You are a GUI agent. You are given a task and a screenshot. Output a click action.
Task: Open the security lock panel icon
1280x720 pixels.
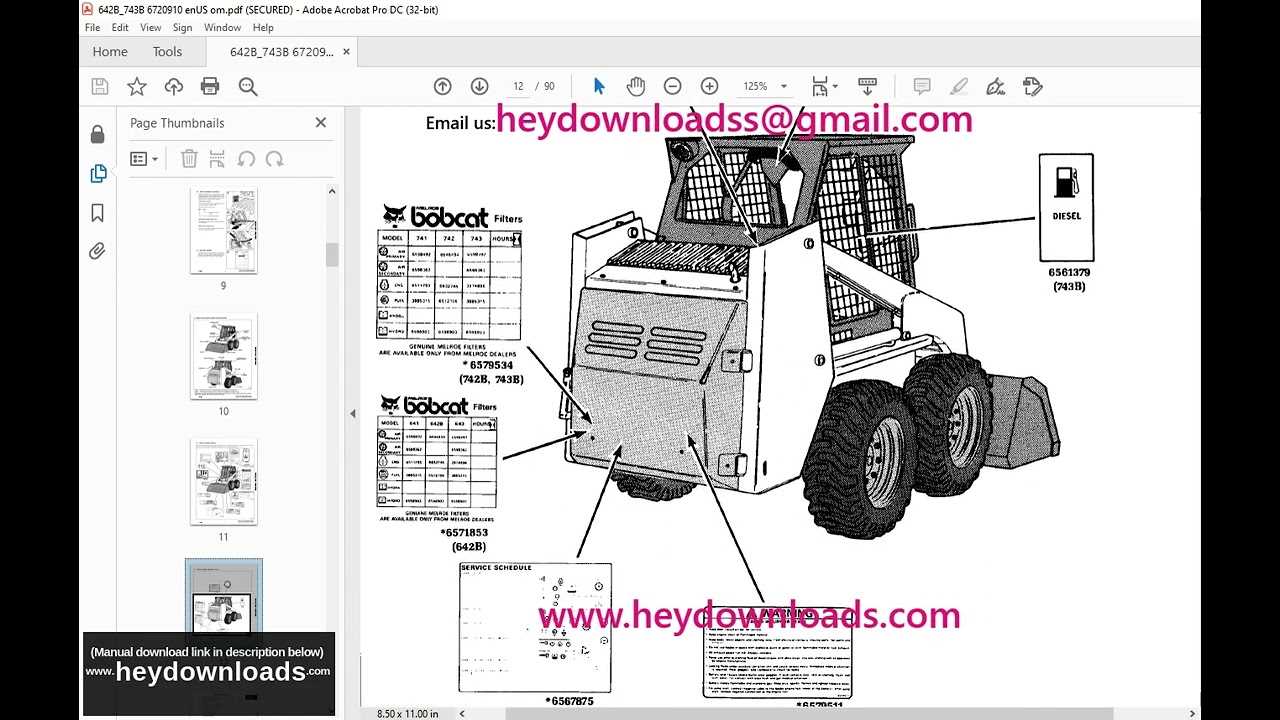(x=97, y=134)
